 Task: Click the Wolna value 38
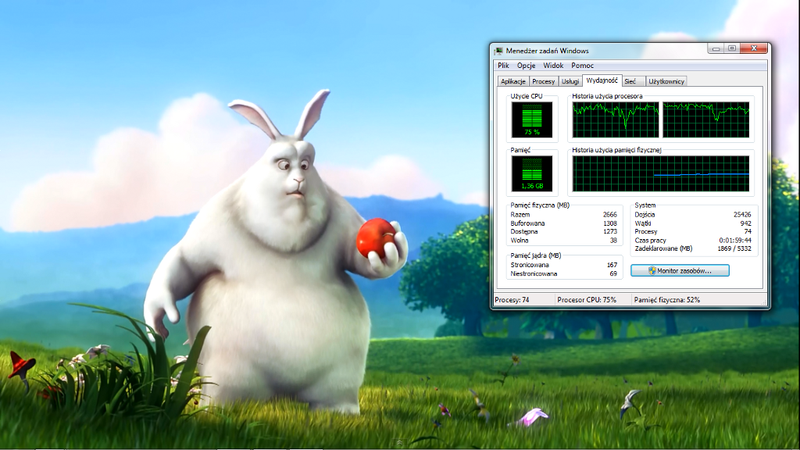(613, 240)
